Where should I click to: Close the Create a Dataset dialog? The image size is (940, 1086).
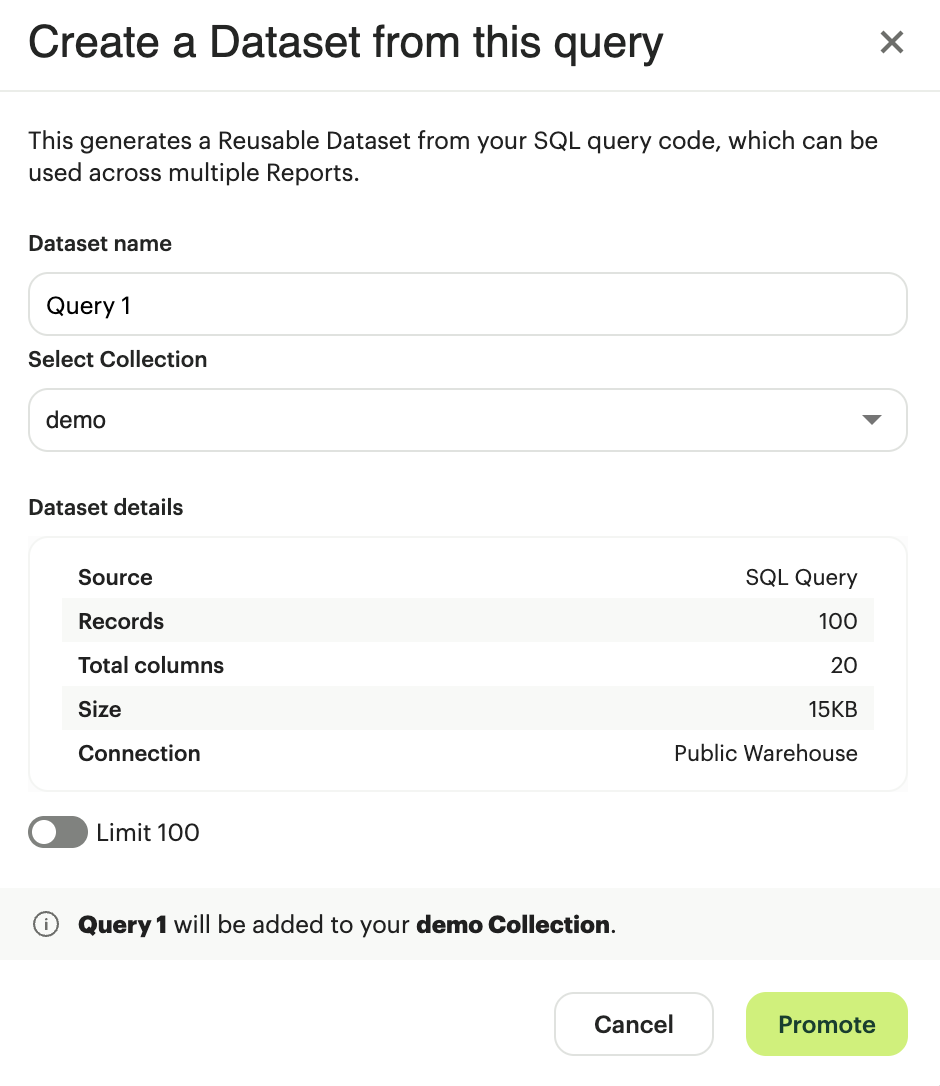tap(891, 42)
